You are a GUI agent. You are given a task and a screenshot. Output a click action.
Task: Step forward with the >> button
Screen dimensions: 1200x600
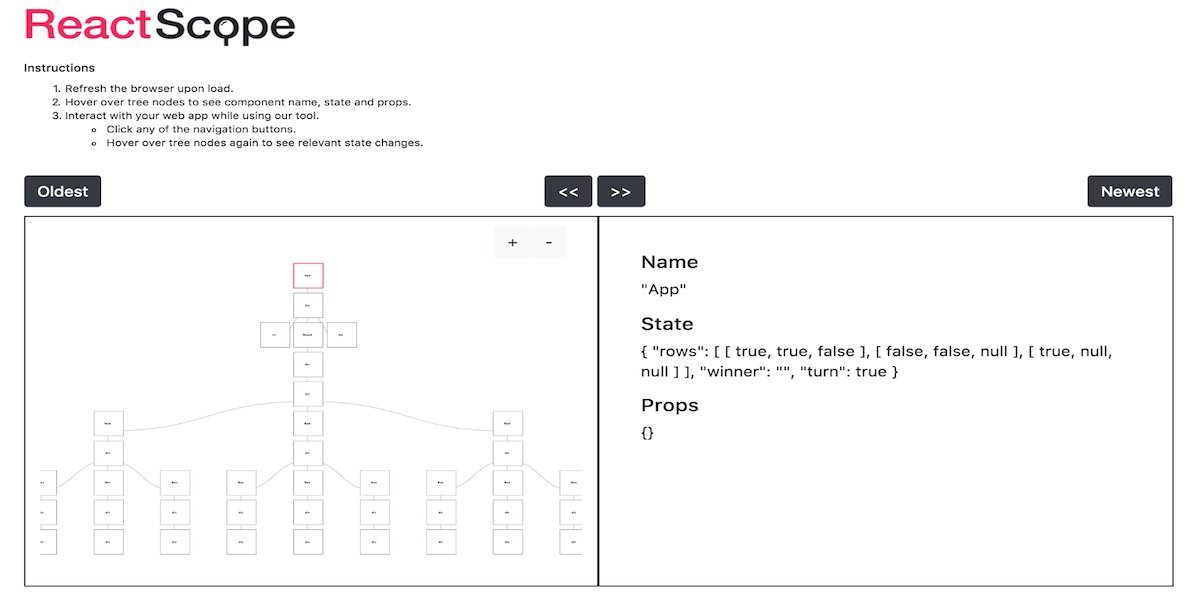[x=621, y=191]
